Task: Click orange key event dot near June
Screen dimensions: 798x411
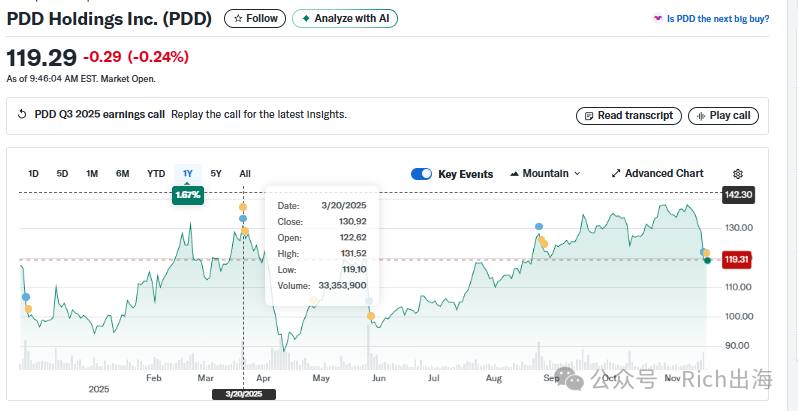Action: click(371, 316)
